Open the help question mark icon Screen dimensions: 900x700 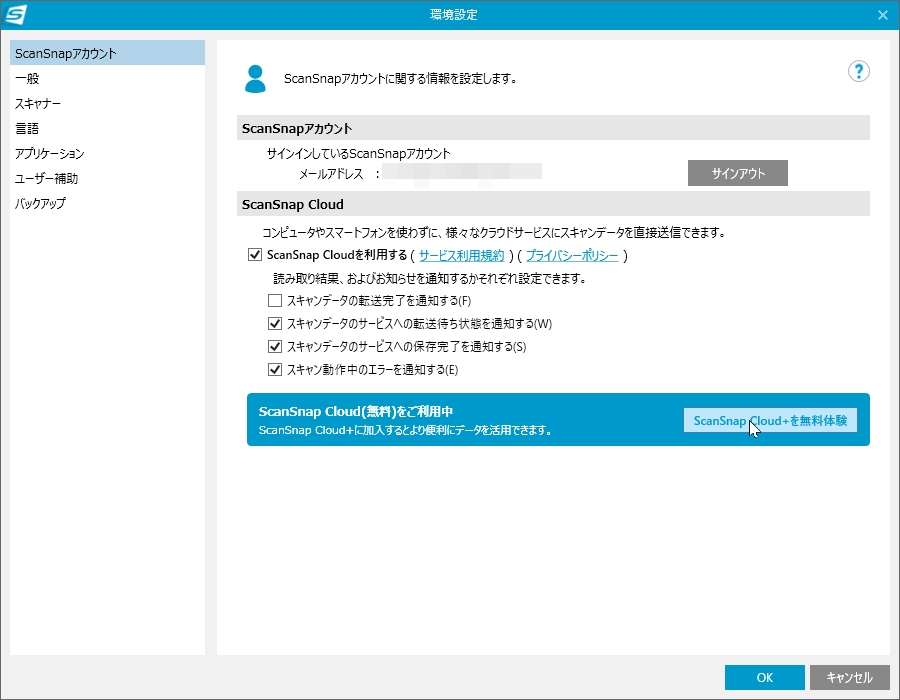point(858,72)
